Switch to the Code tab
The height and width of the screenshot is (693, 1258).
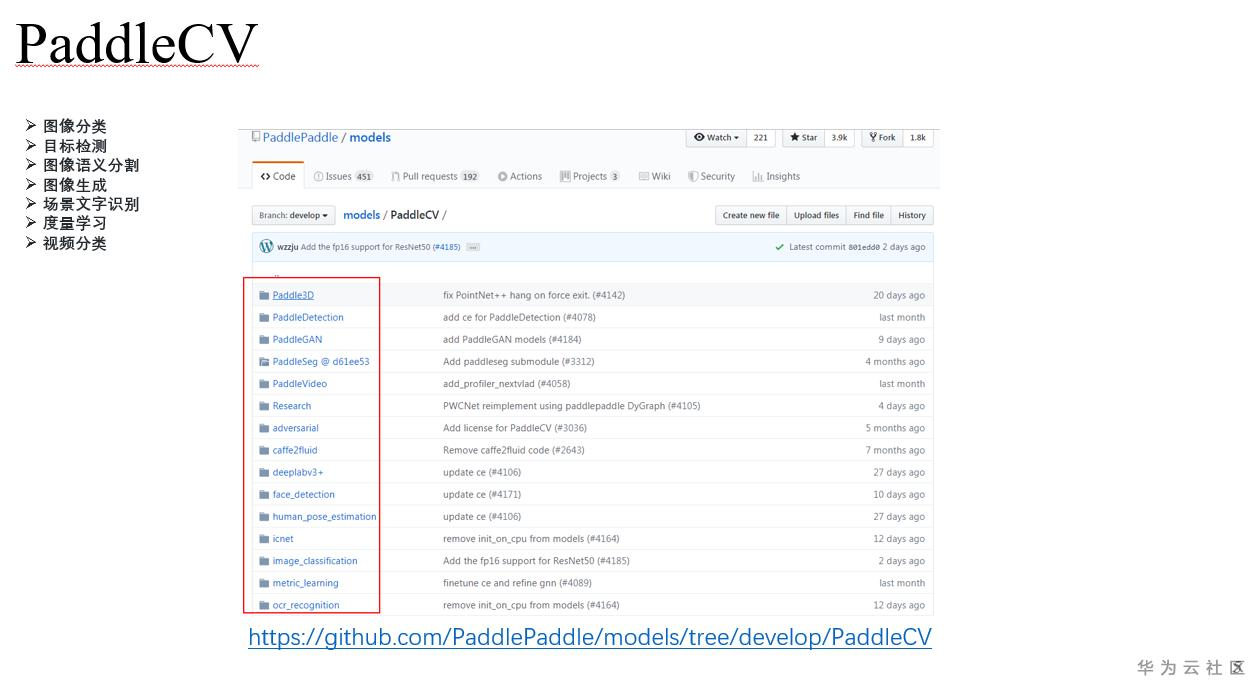(278, 177)
